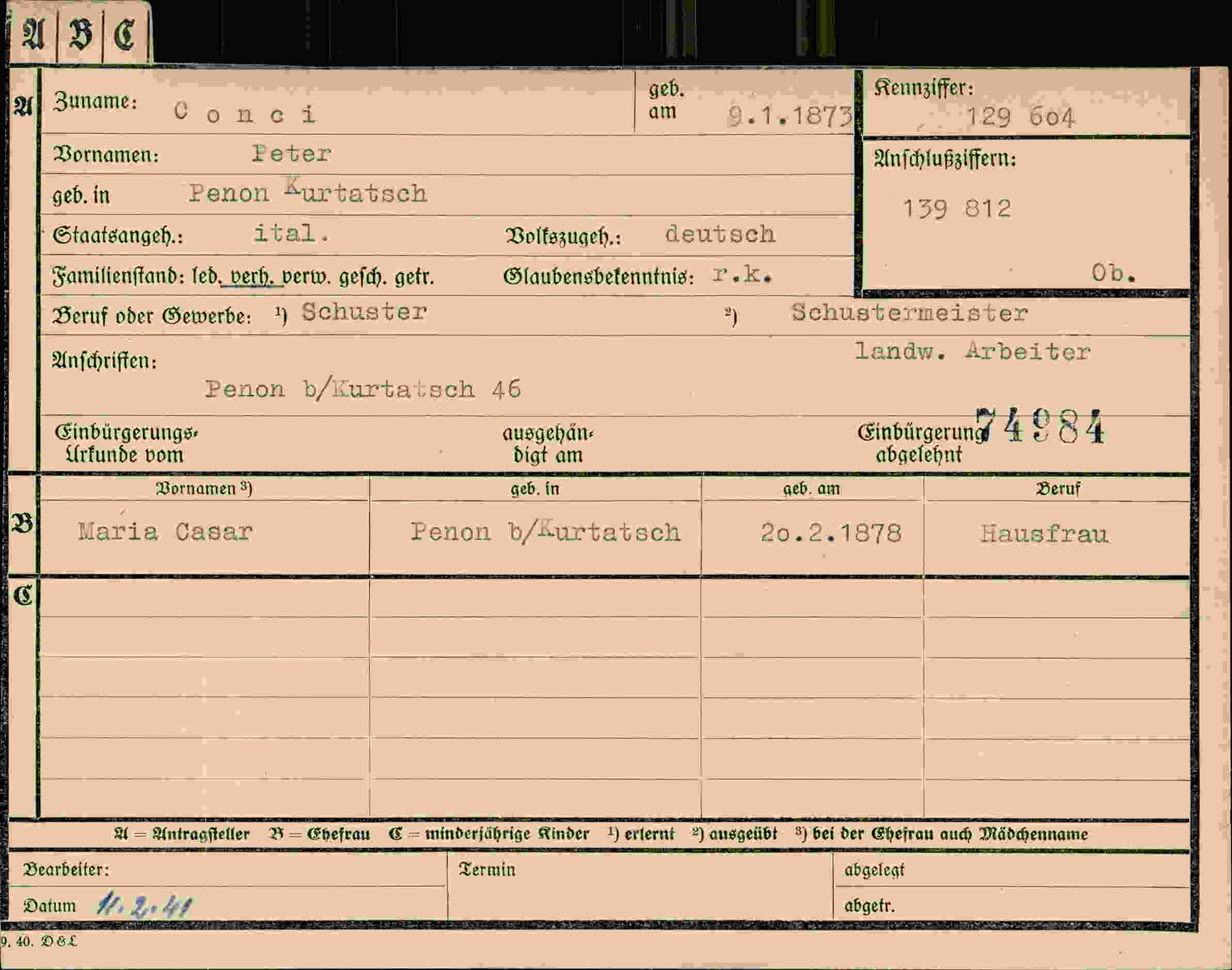1232x970 pixels.
Task: Click practiced trade 'Schustermeister'
Action: coord(909,312)
